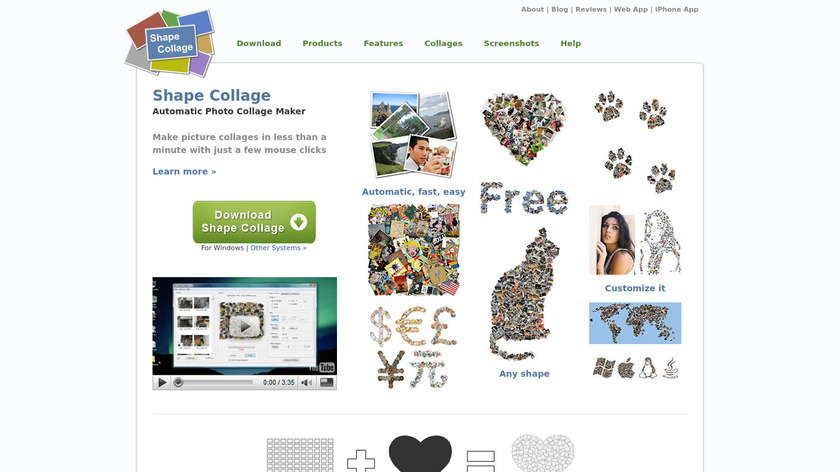Mute the video volume icon
This screenshot has height=472, width=840.
(306, 383)
